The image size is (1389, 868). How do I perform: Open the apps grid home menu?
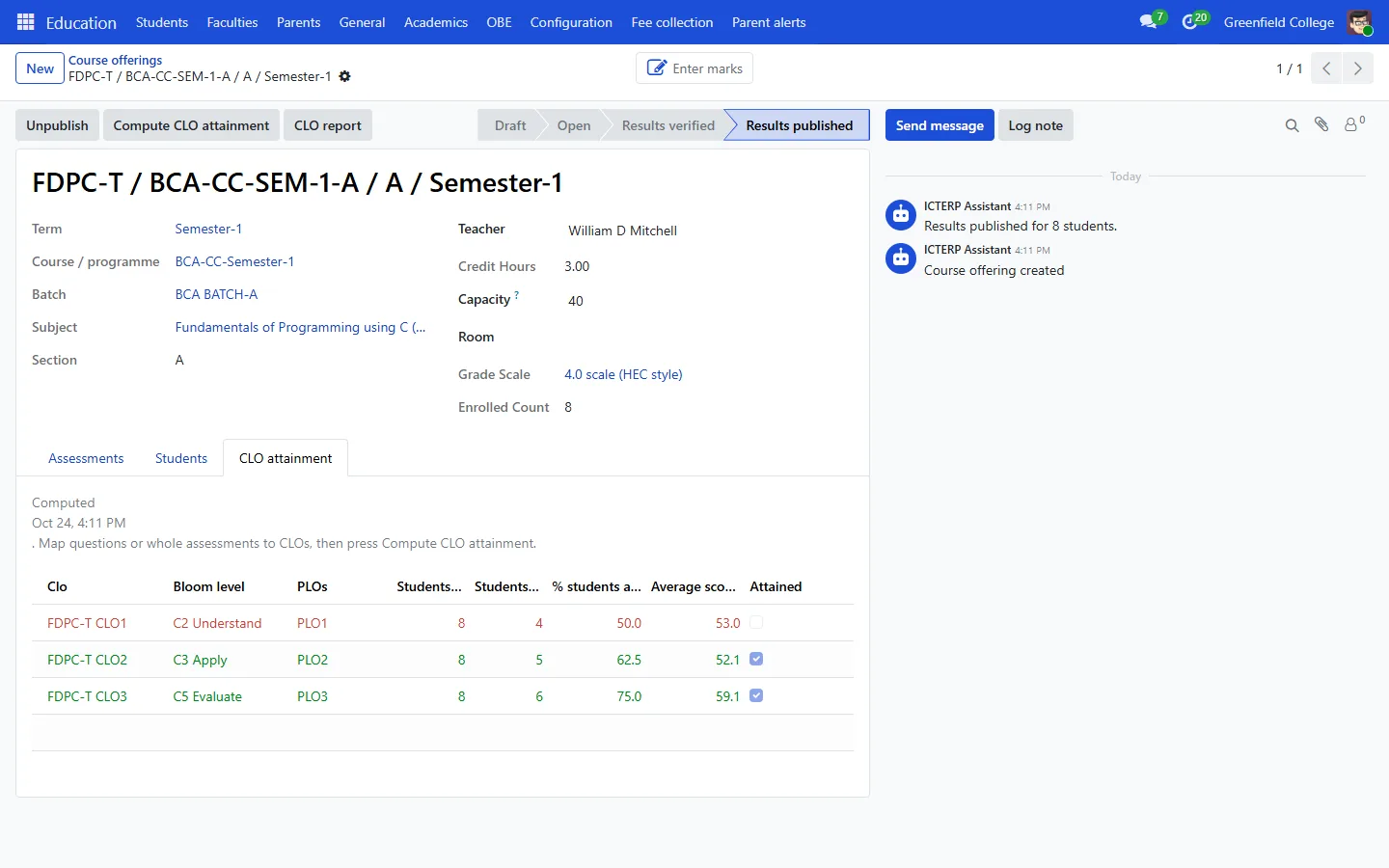click(26, 22)
